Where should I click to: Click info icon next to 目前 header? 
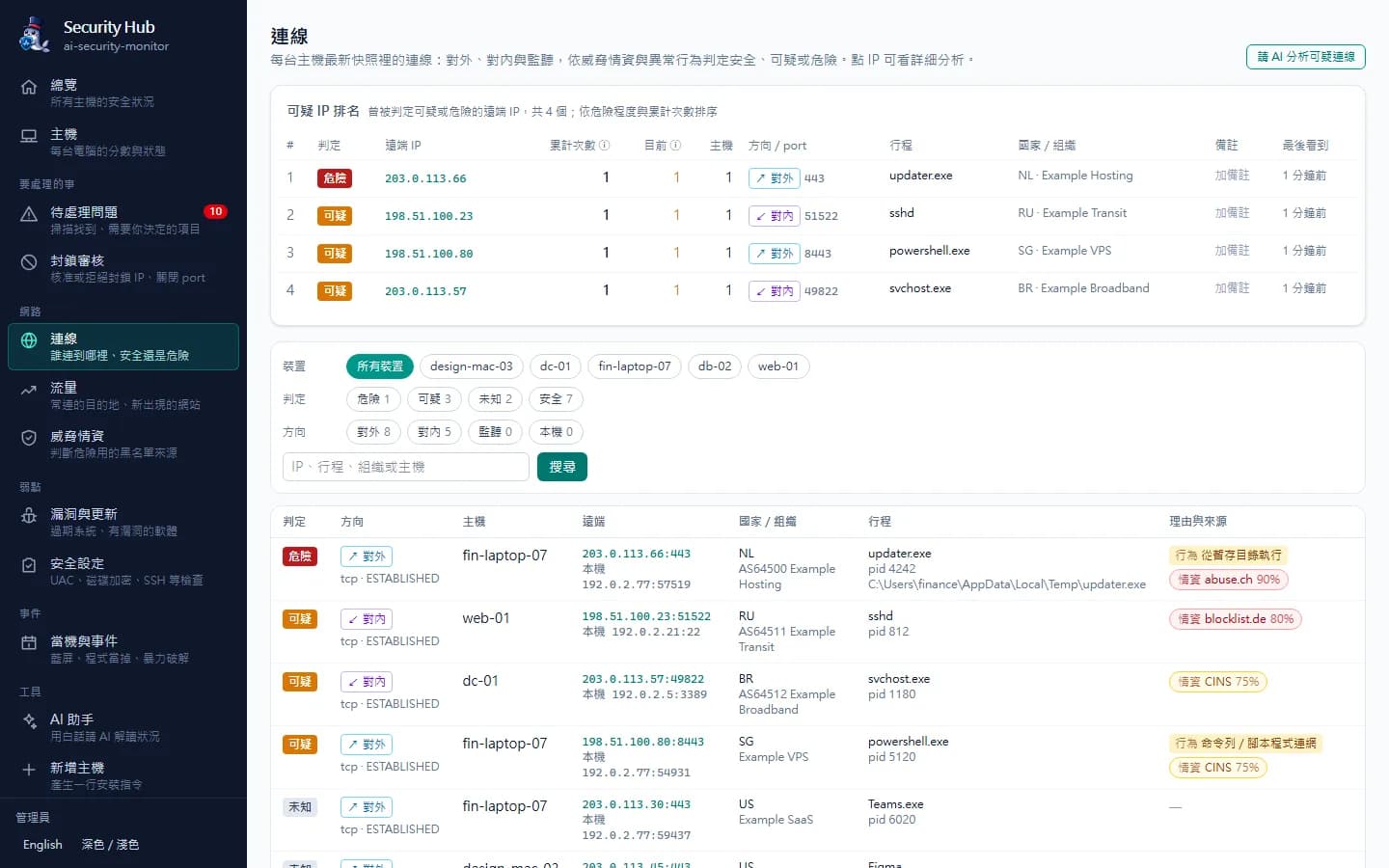676,146
